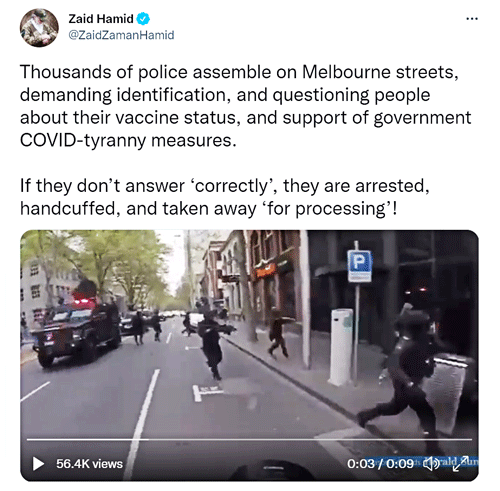500x491 pixels.
Task: Click the video thumbnail of Melbourne street
Action: (249, 355)
